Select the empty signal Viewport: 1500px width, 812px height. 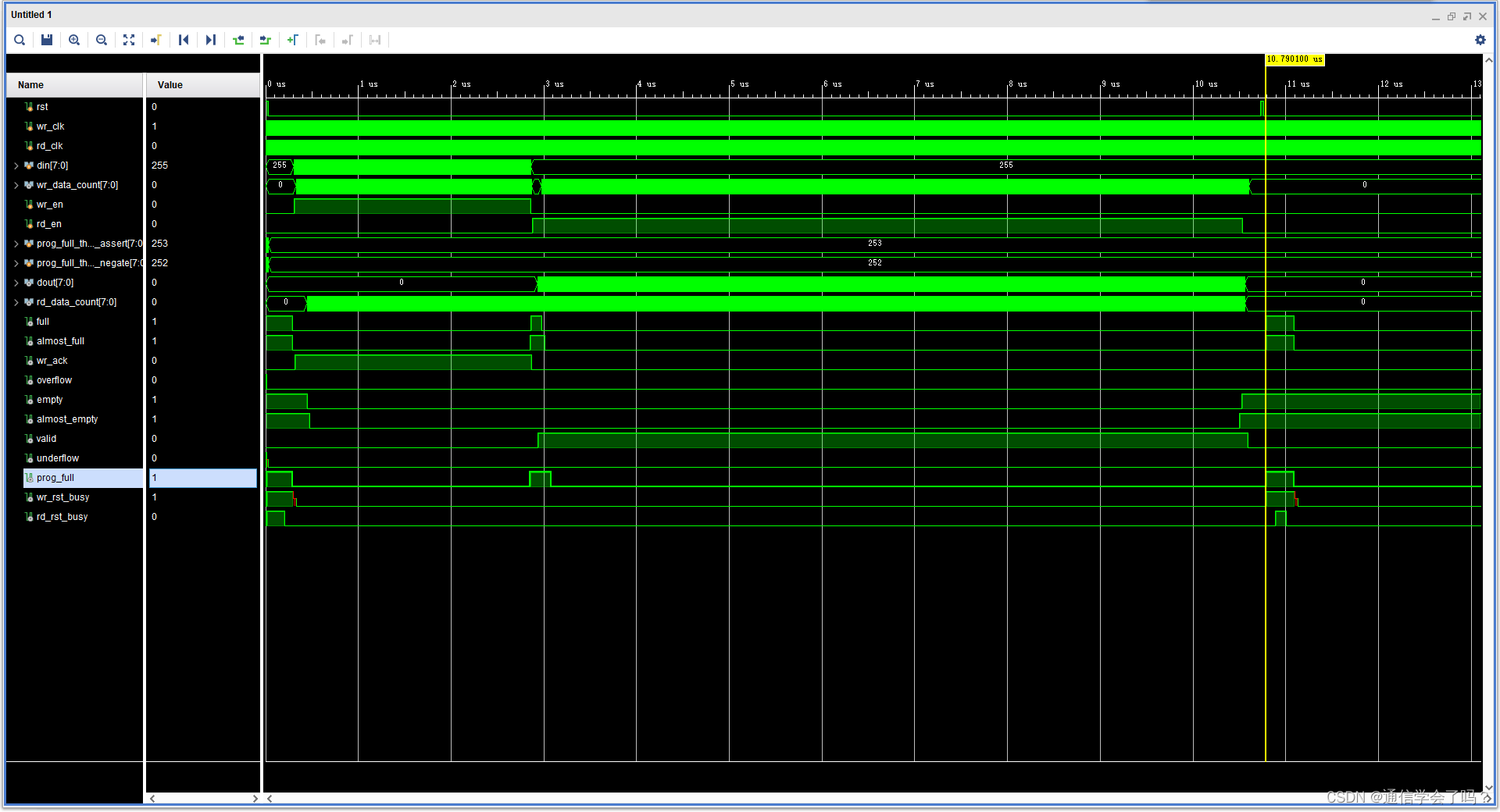(49, 400)
